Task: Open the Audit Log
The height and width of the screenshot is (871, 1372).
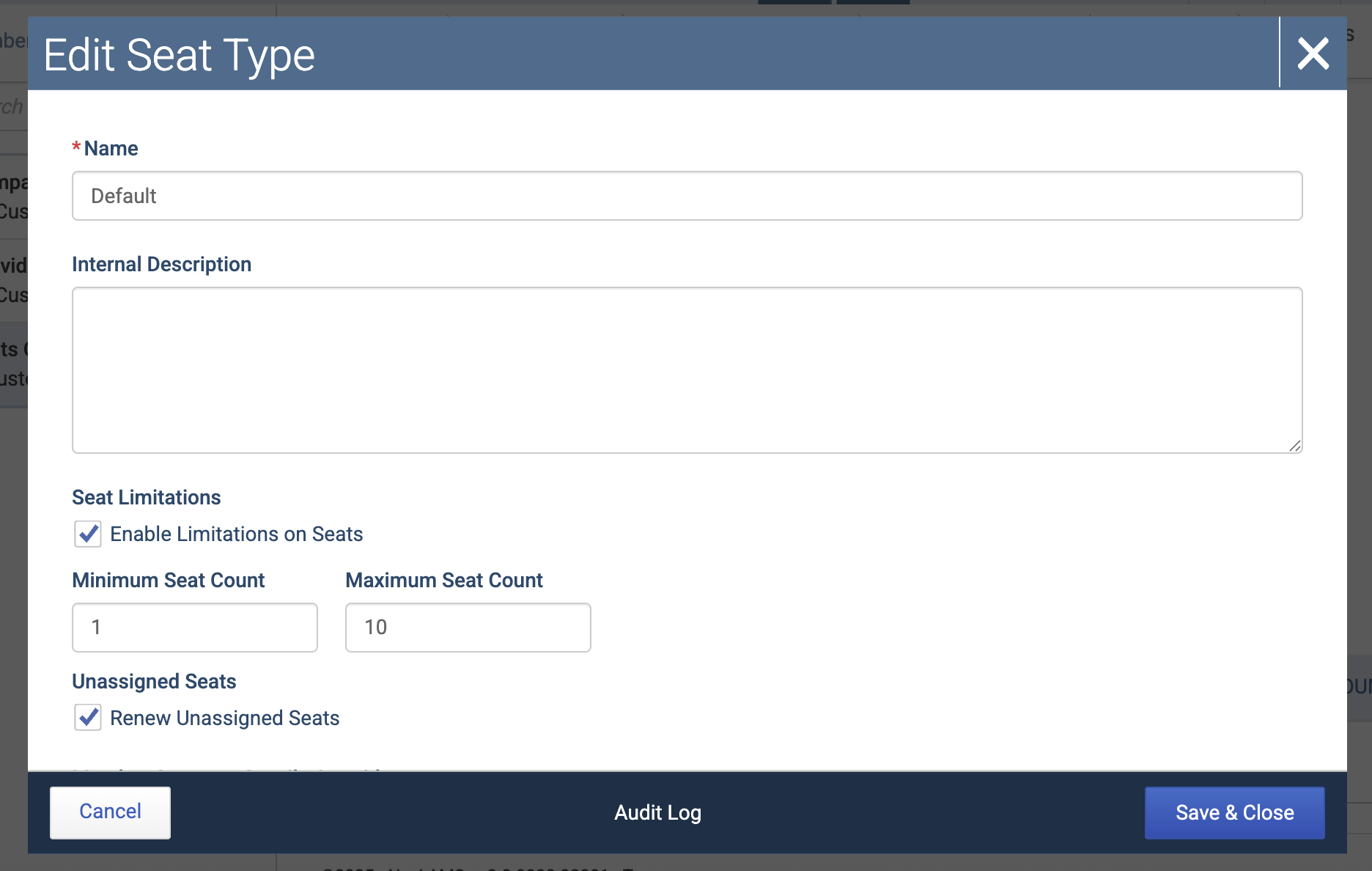Action: coord(657,812)
